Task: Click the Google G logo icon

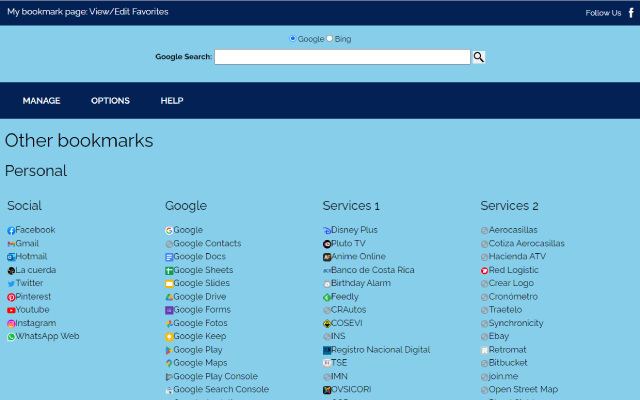Action: pos(169,231)
